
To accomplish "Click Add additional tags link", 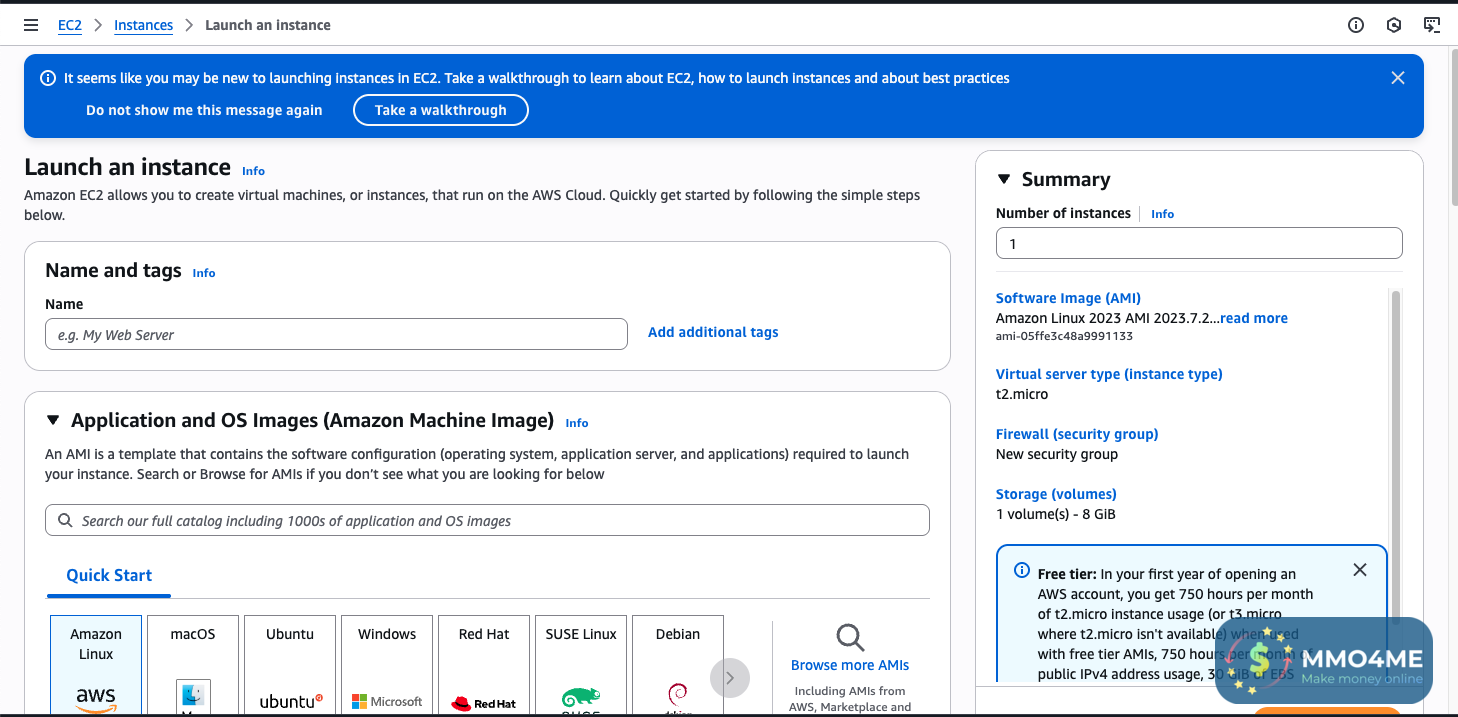I will [x=713, y=332].
